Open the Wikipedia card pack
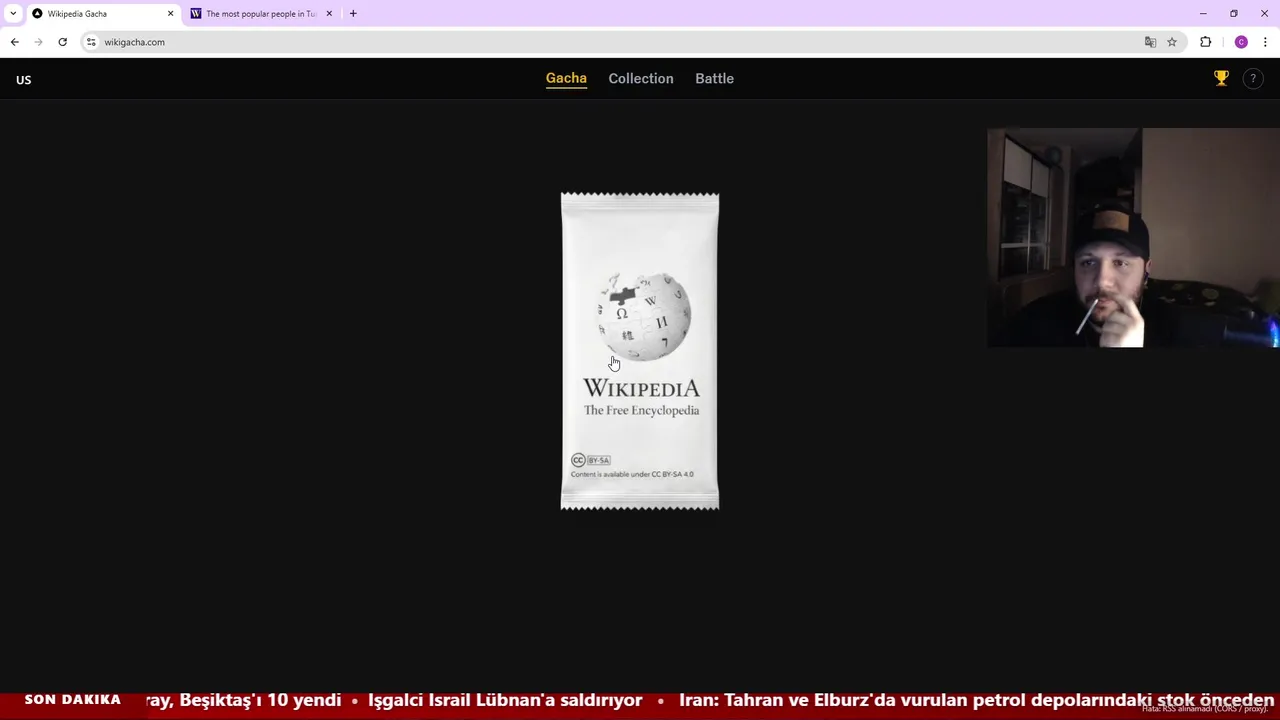 tap(640, 351)
